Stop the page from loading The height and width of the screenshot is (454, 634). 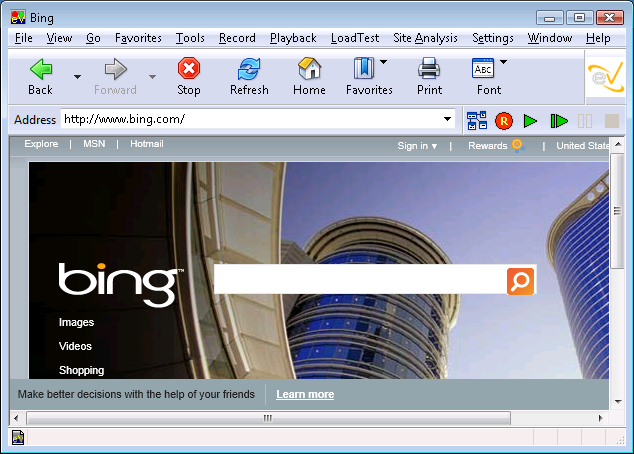click(x=189, y=68)
